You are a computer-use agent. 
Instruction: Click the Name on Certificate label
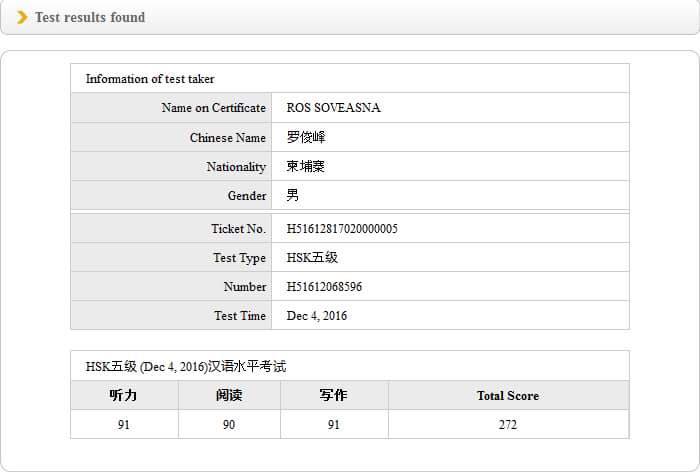(213, 108)
